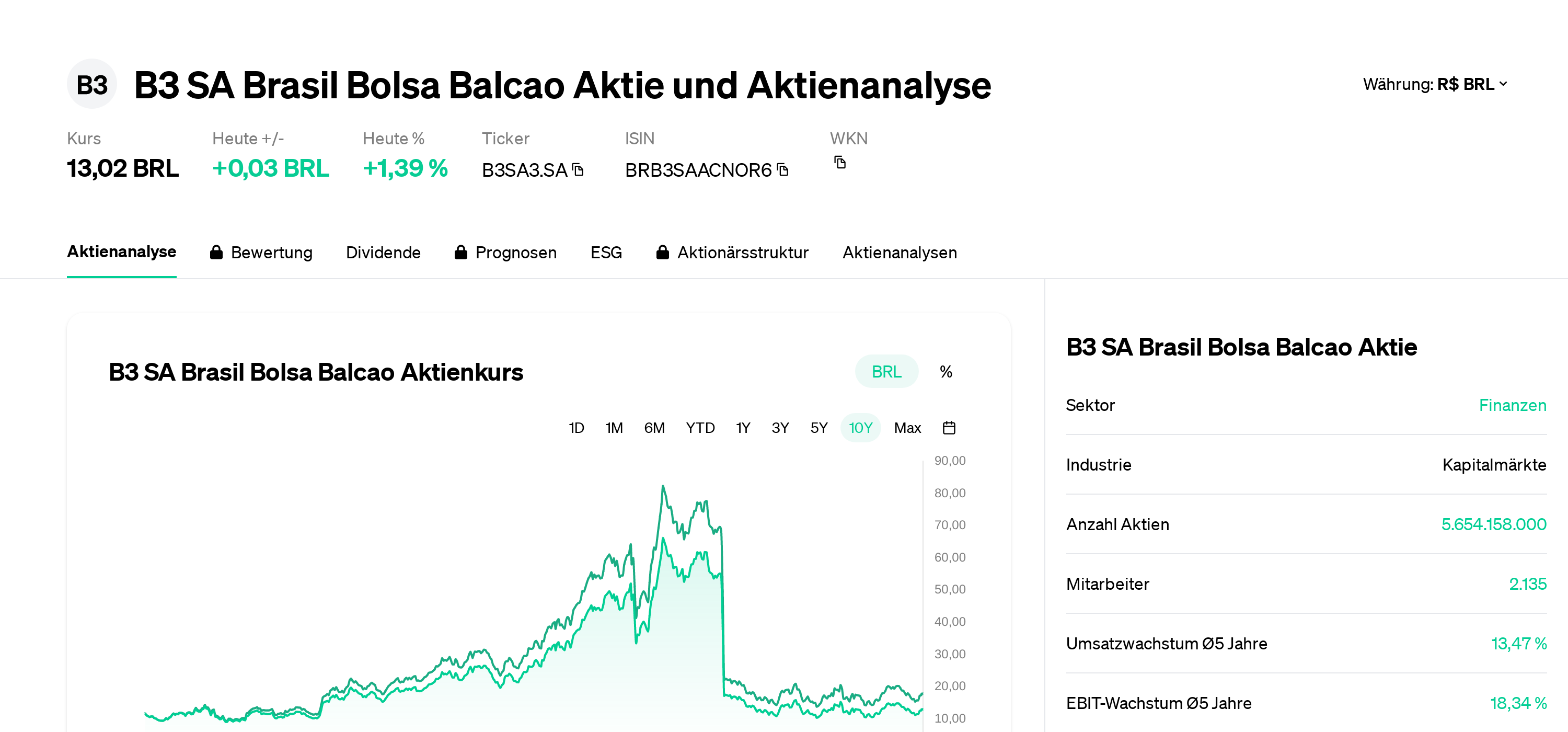Click the lock icon beside Bewertung
The image size is (1568, 732).
coord(216,253)
